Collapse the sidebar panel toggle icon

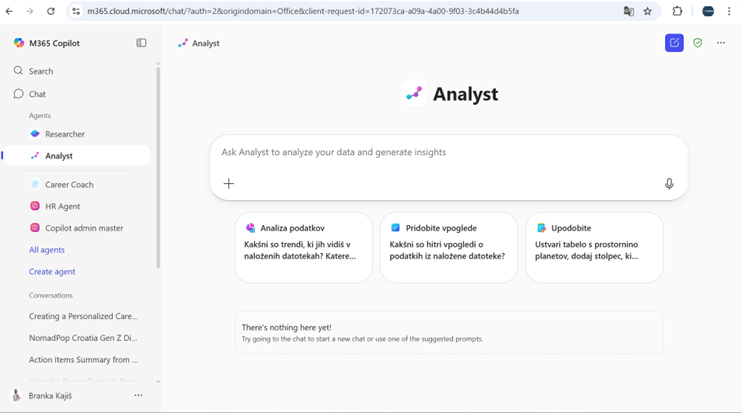point(141,43)
